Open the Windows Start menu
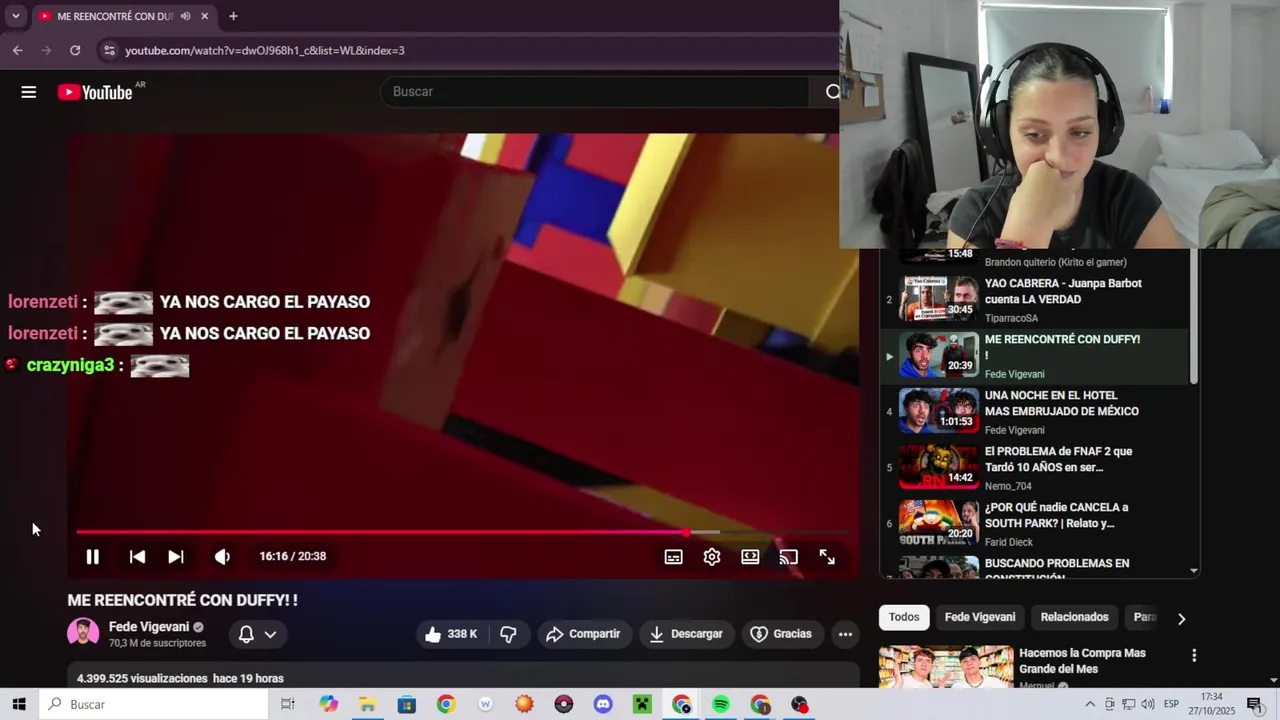 [18, 704]
